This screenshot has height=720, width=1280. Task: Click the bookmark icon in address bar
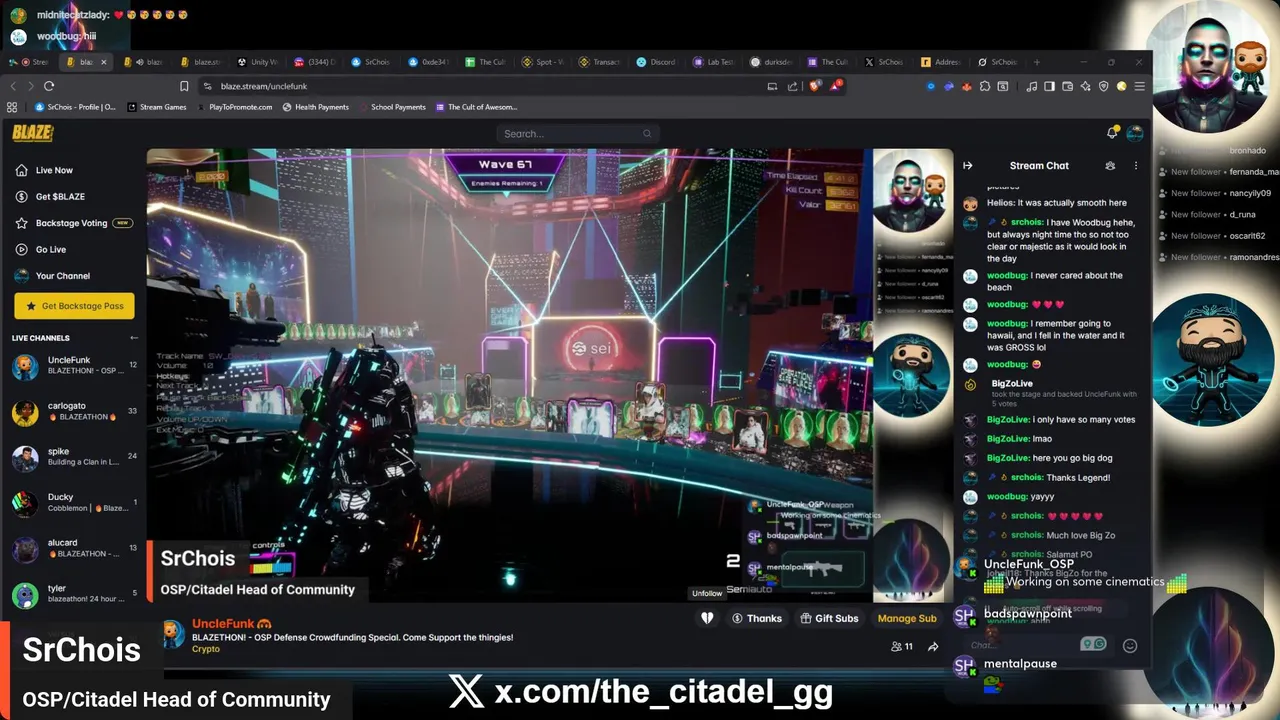pos(184,86)
